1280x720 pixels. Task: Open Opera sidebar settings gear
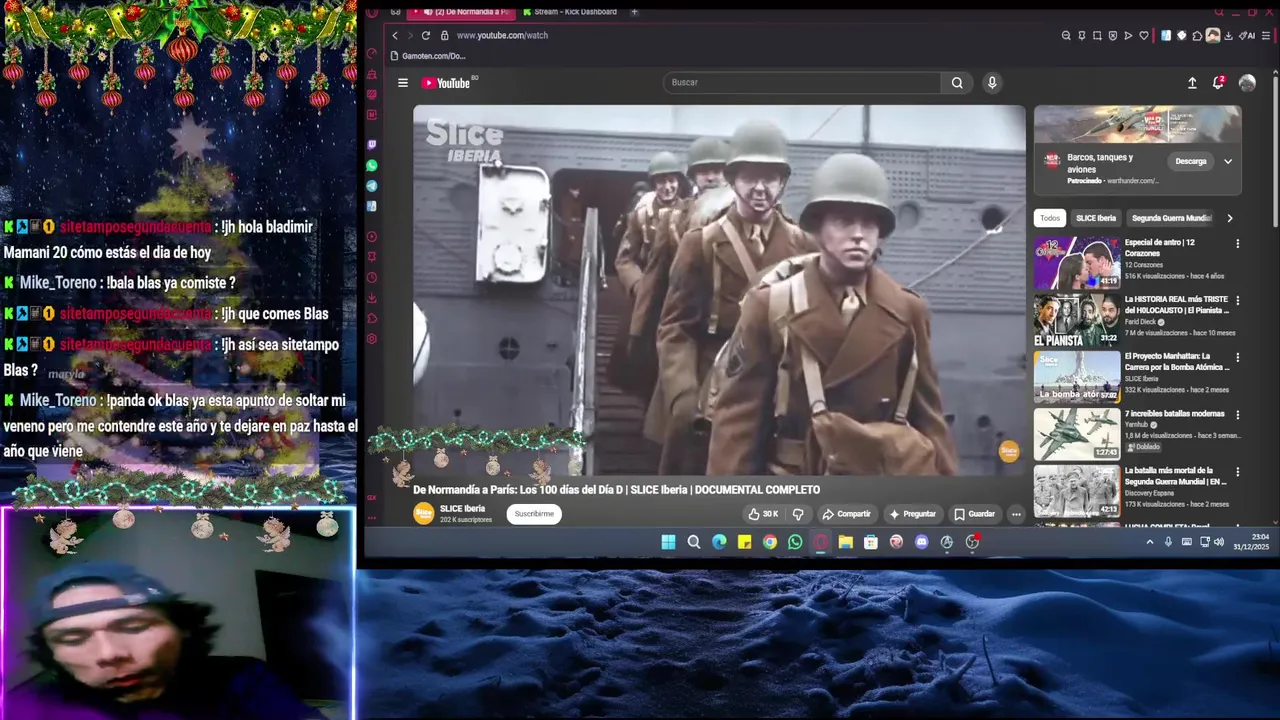coord(372,339)
